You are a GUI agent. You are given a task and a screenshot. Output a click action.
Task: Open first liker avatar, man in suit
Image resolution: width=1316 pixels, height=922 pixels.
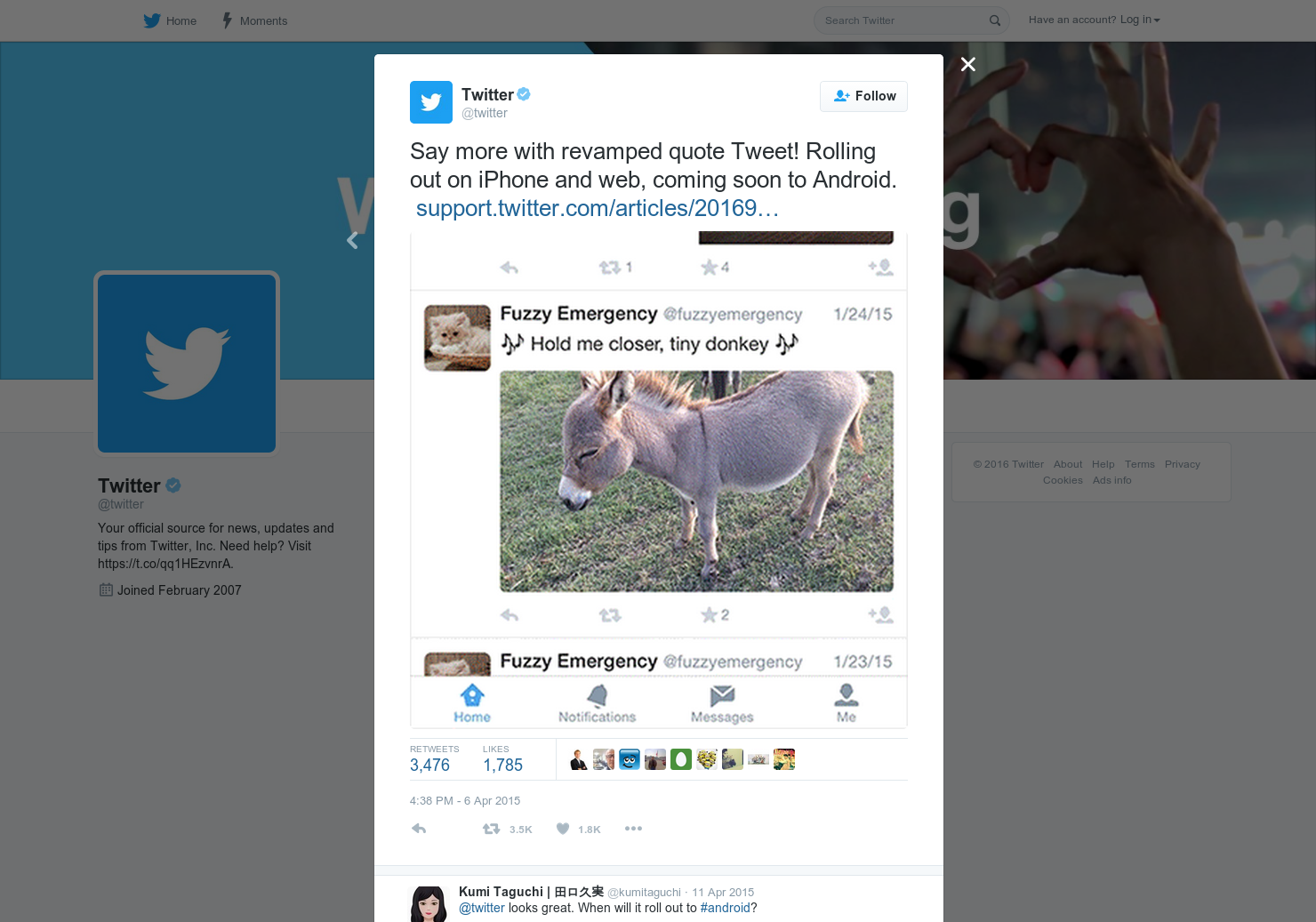578,759
